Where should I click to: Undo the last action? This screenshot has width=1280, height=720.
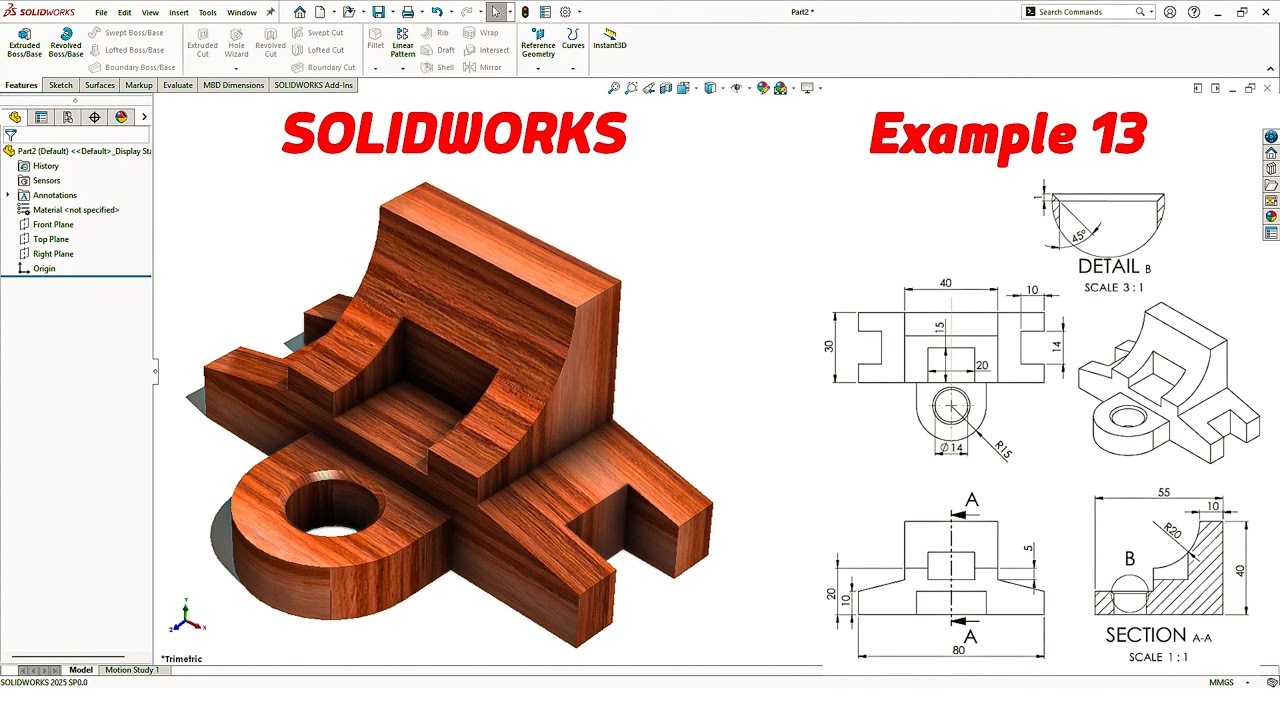point(437,12)
